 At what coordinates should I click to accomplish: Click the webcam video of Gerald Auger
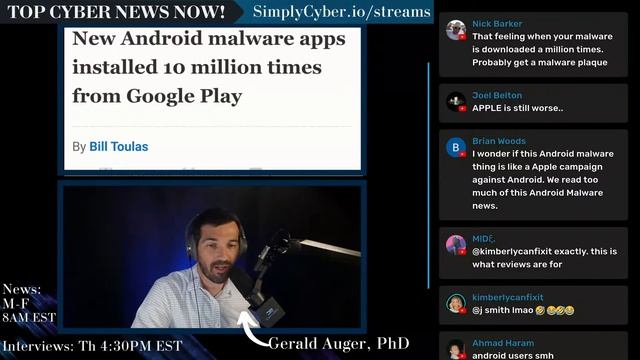pos(212,257)
